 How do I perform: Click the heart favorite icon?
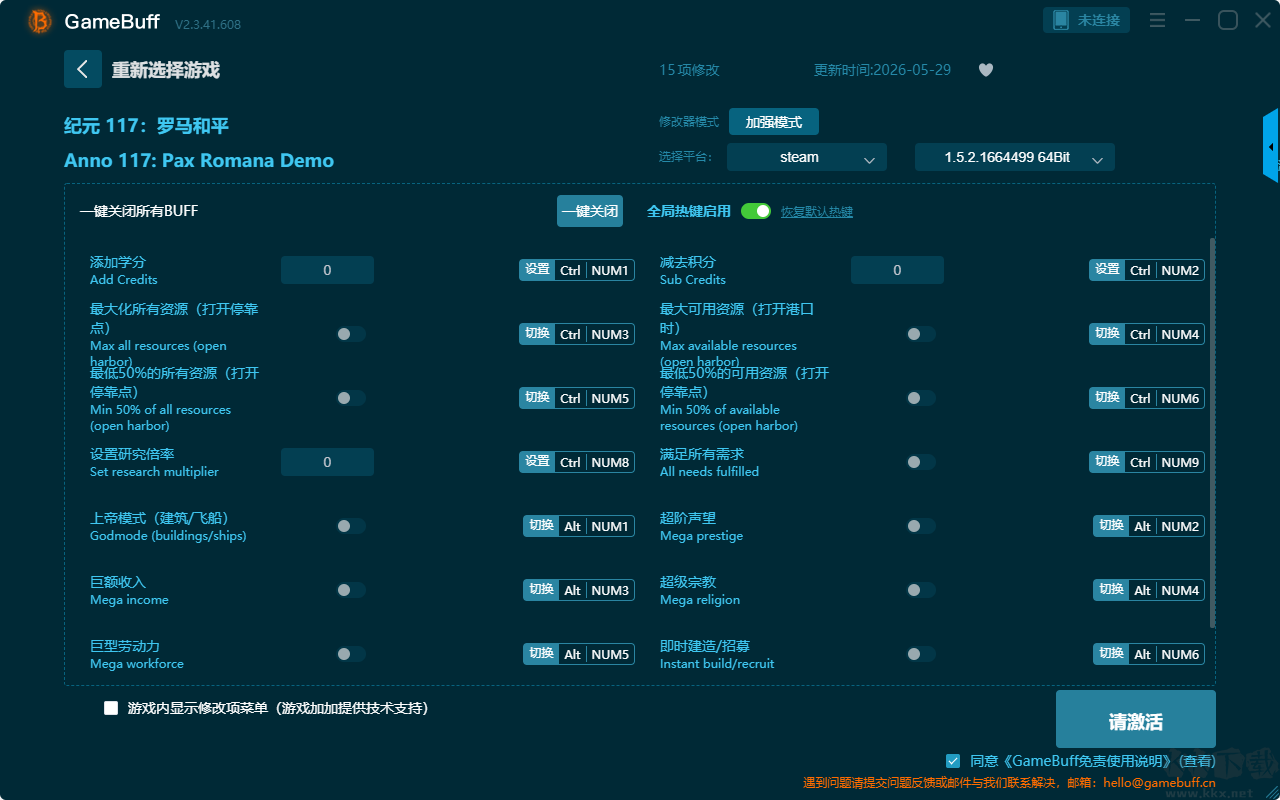point(986,70)
